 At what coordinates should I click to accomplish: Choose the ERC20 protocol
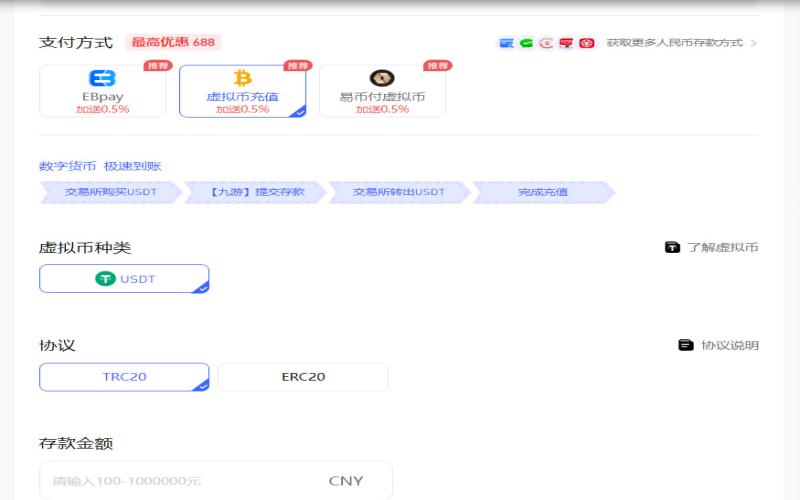(303, 377)
